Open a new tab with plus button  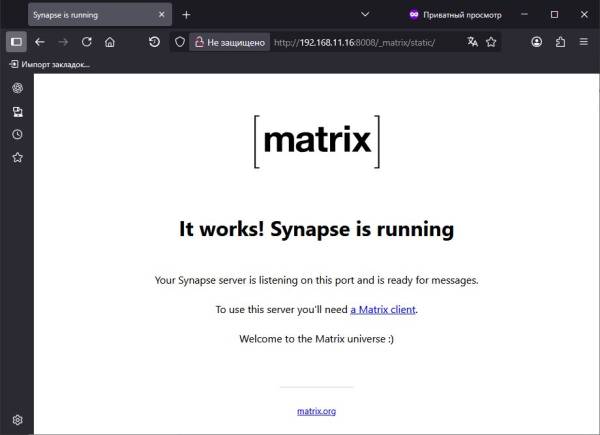click(186, 15)
